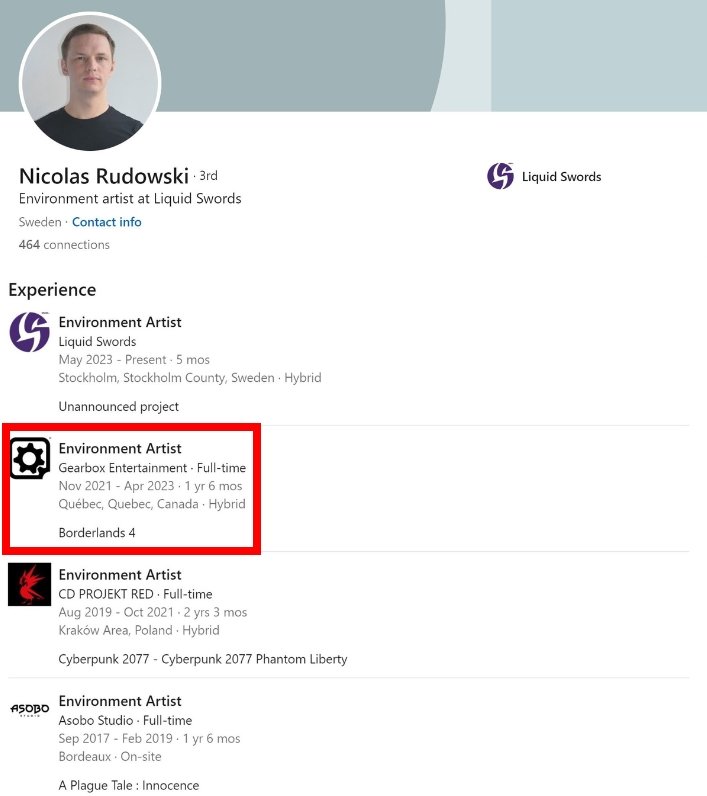Click the A Plague Tale : Innocence text
The width and height of the screenshot is (707, 796).
[x=129, y=785]
